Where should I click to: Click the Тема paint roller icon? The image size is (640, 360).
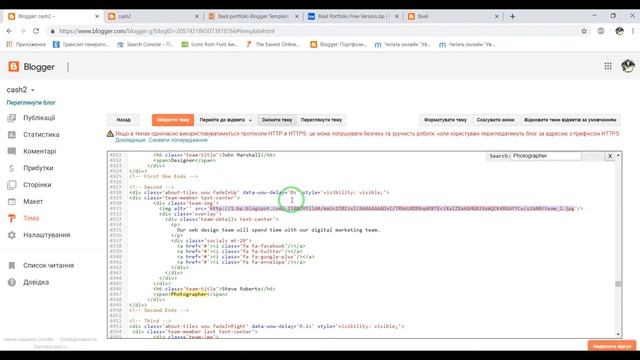12,218
